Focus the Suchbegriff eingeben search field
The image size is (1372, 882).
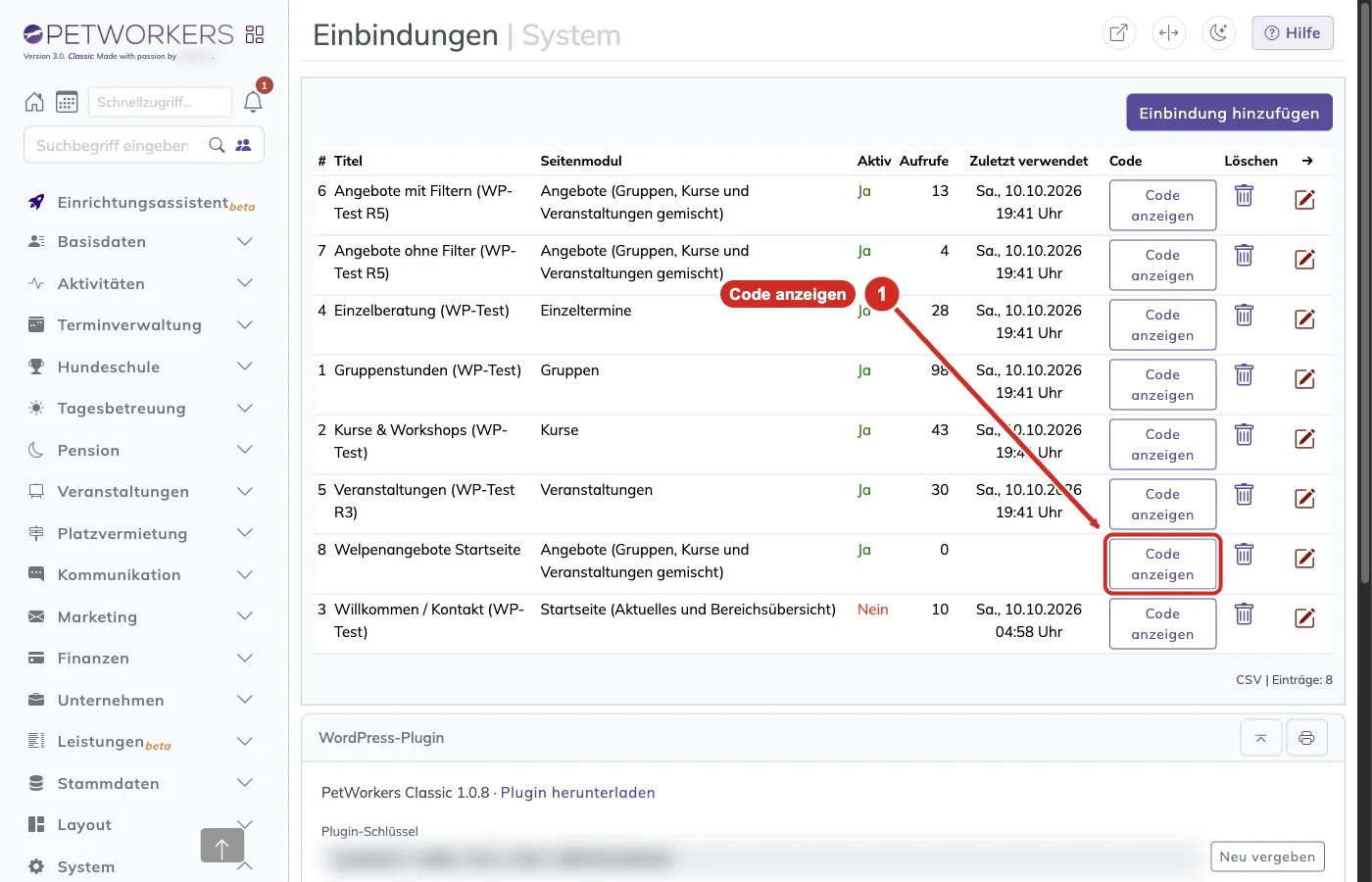[115, 145]
